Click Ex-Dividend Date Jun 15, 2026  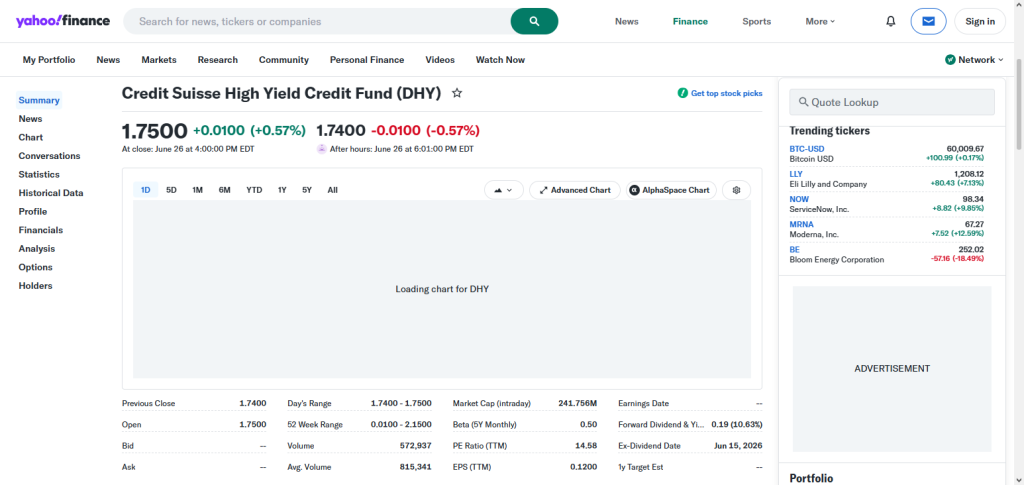coord(738,446)
